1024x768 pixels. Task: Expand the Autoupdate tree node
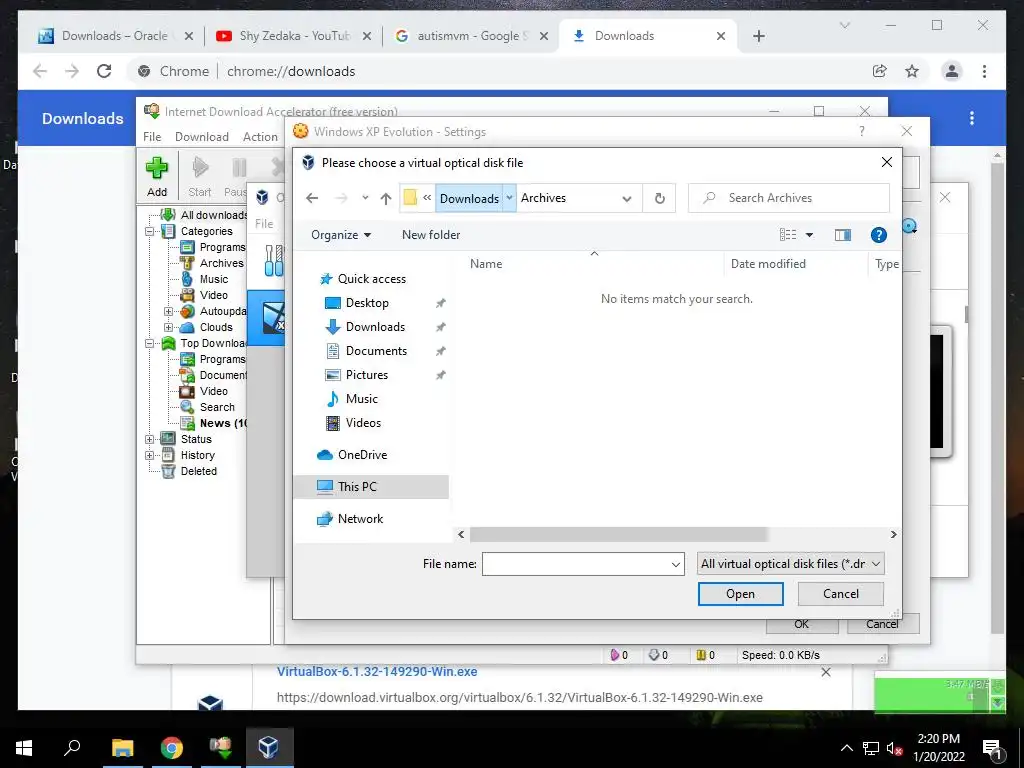point(168,312)
